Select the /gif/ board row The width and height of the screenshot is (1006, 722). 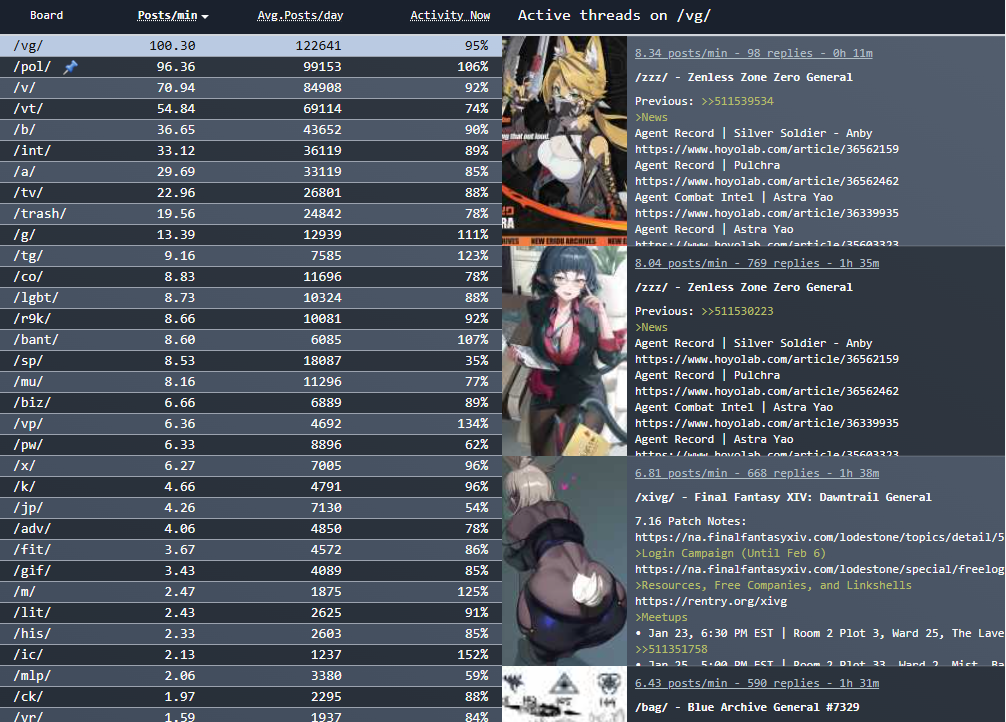(251, 571)
